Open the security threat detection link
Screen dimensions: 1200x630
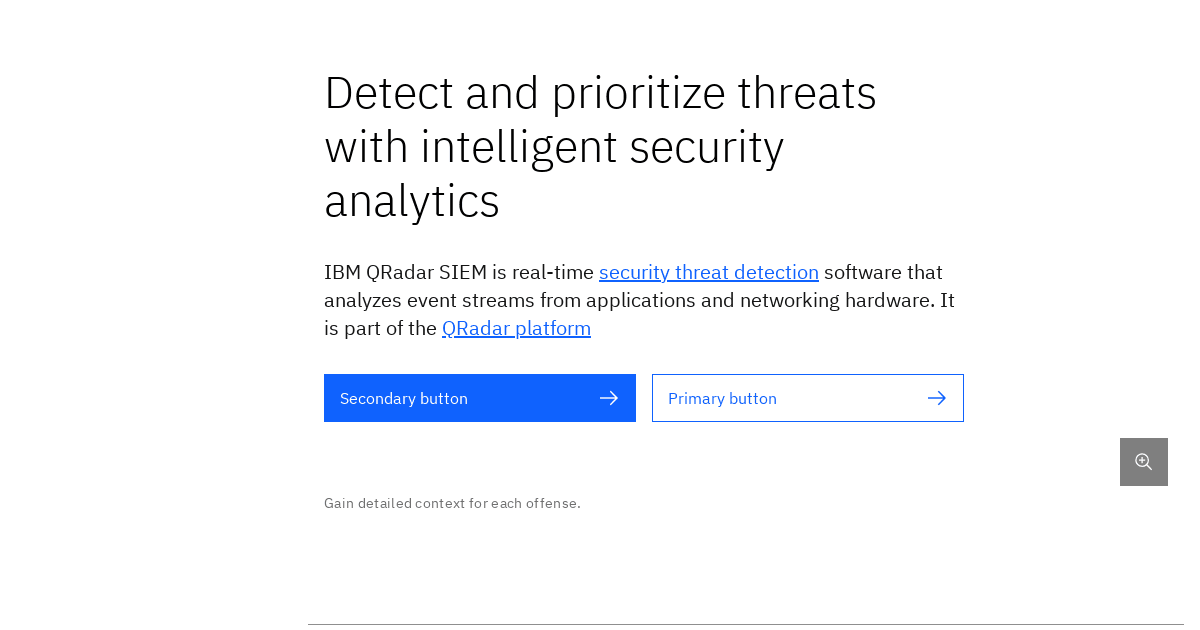[708, 272]
